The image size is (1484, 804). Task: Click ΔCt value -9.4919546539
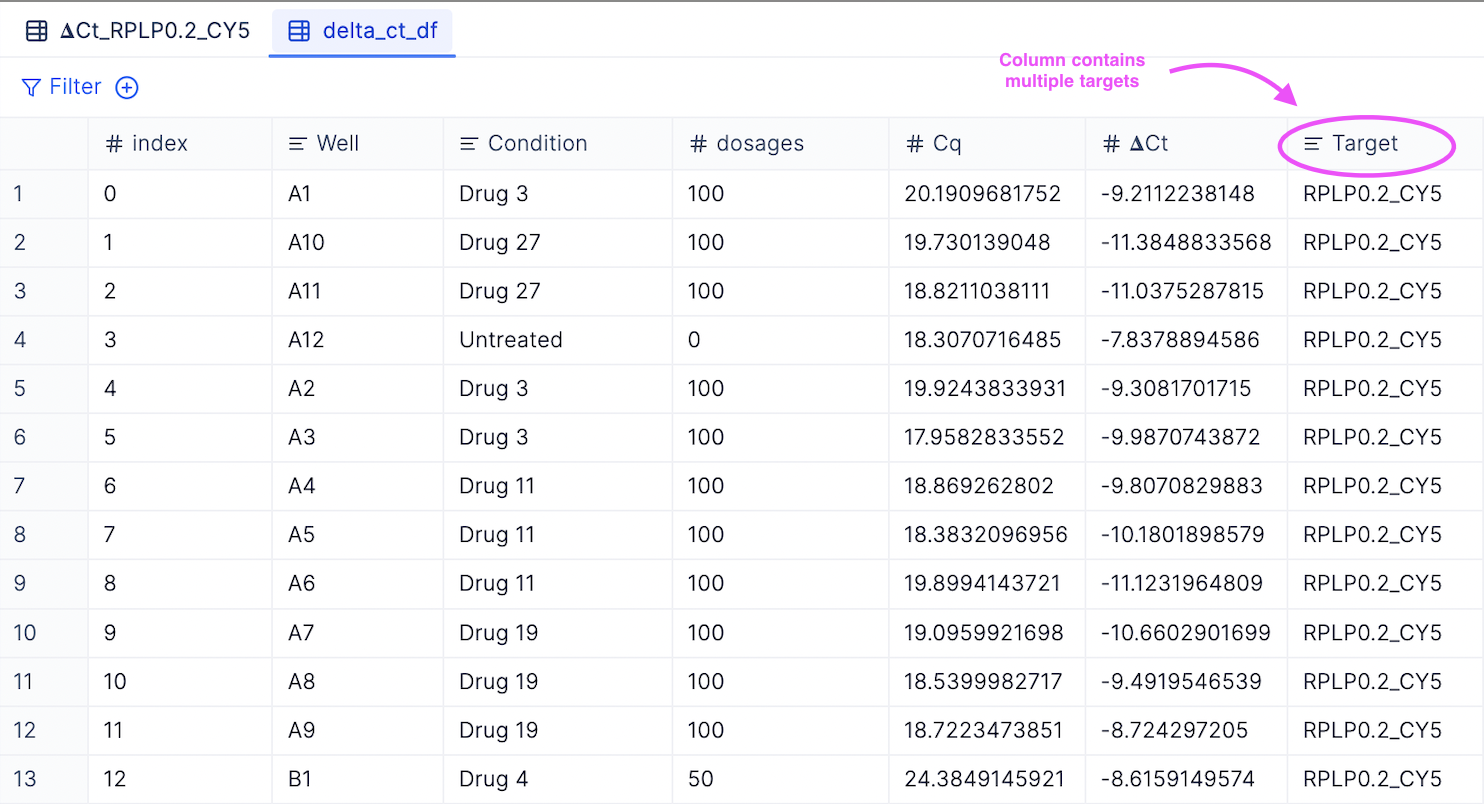1186,682
